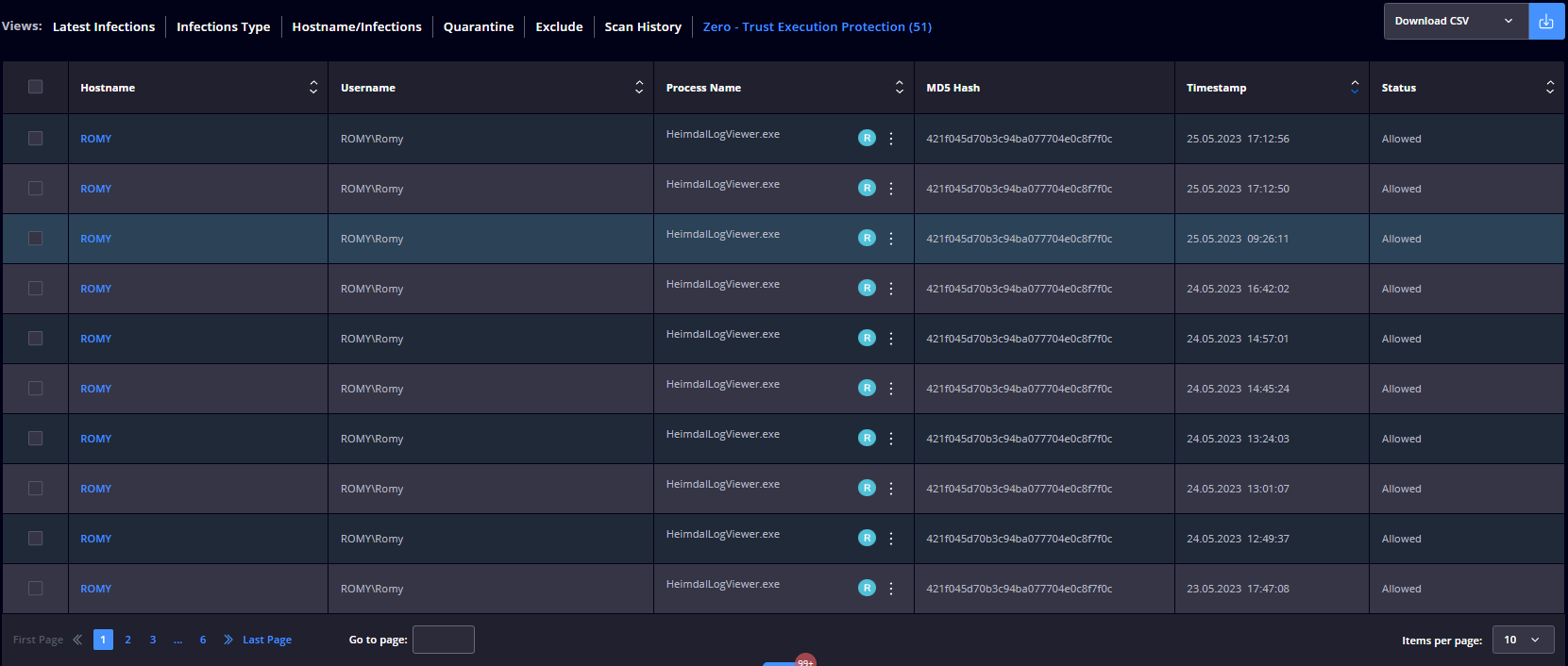Open the Zero - Trust Execution Protection (51) view
1568x666 pixels.
818,26
